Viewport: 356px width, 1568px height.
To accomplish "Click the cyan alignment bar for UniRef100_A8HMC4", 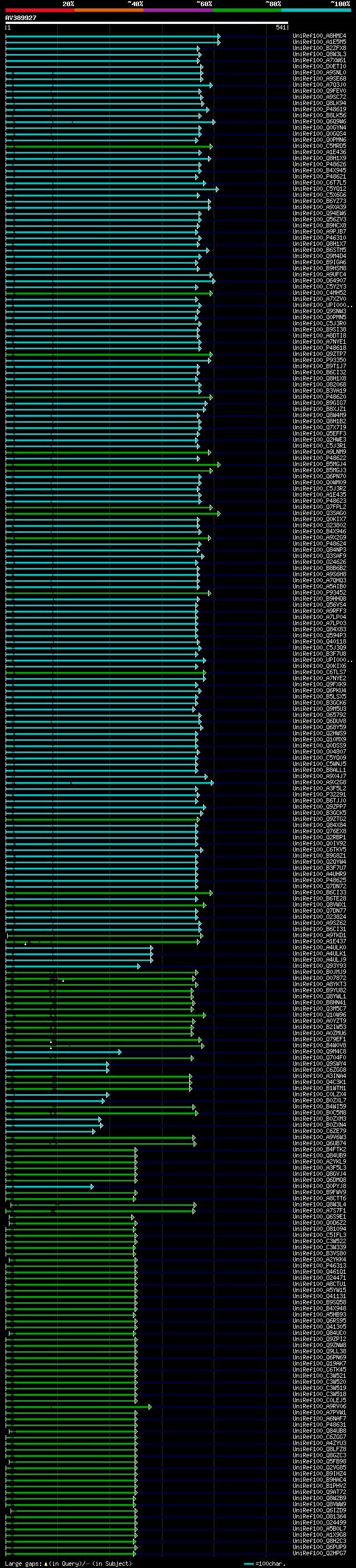I will click(112, 36).
